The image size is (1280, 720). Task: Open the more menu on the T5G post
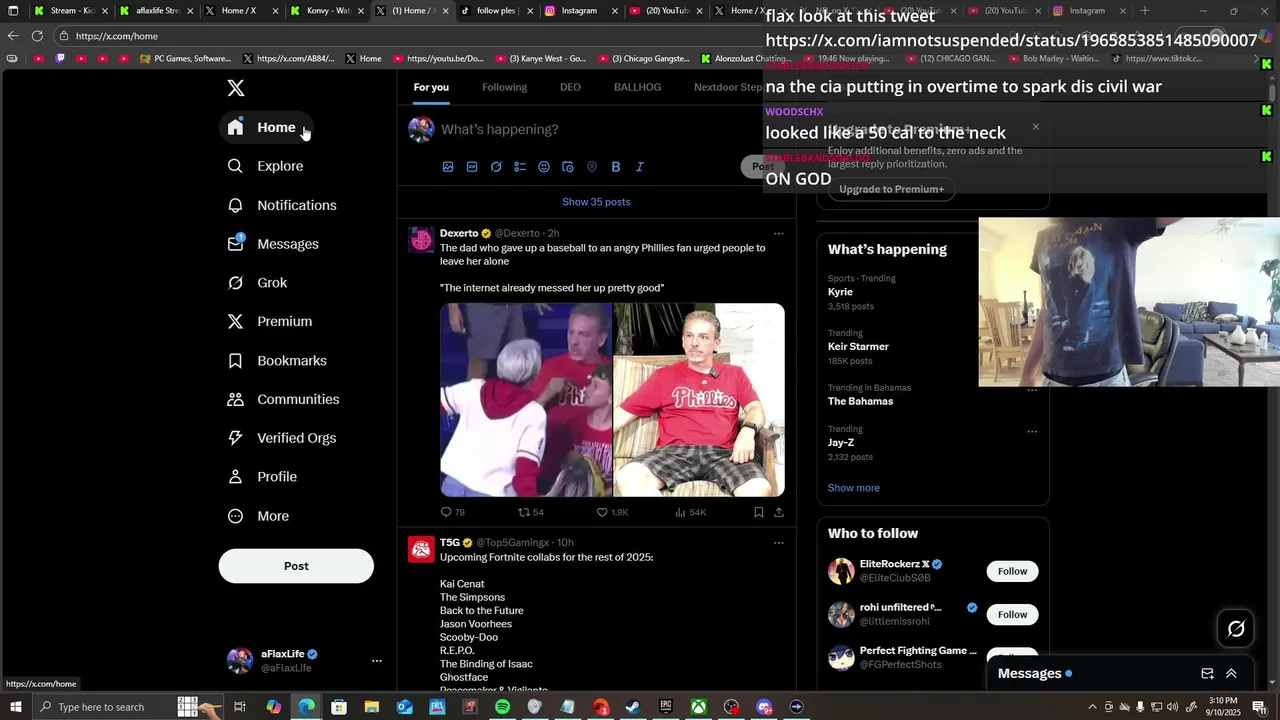pyautogui.click(x=778, y=543)
